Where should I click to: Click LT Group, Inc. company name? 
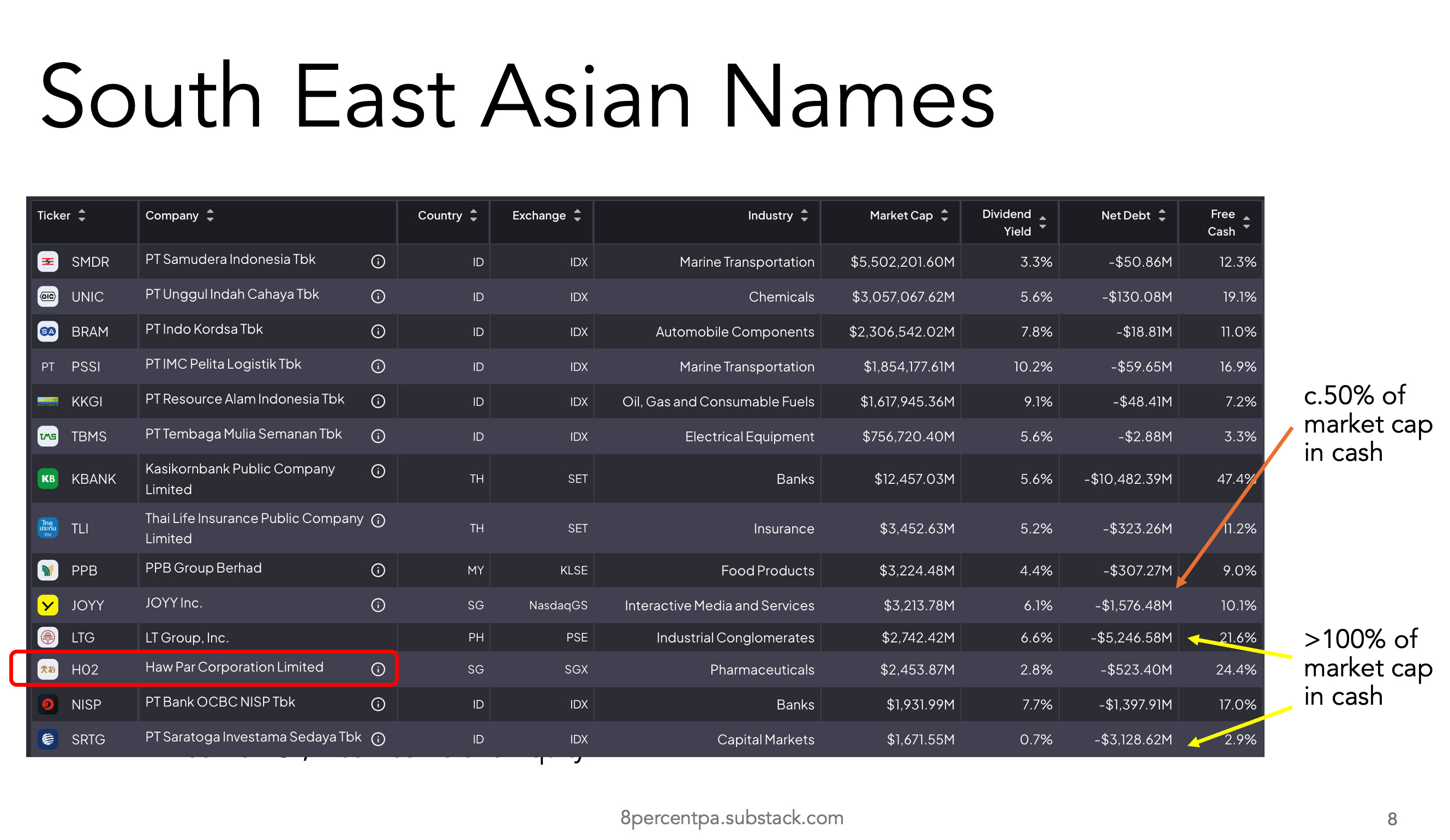coord(187,638)
